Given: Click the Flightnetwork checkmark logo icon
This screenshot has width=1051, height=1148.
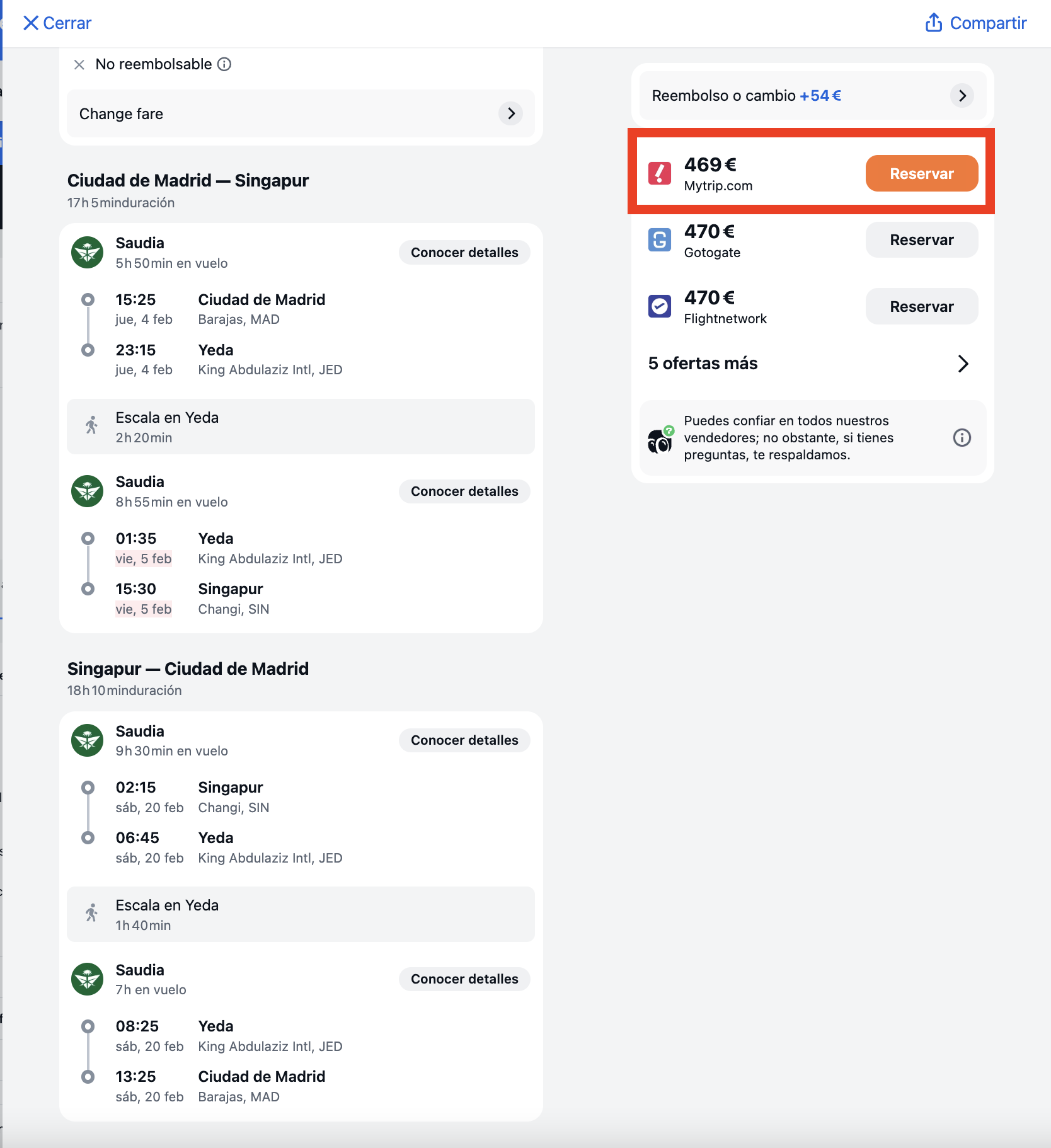Looking at the screenshot, I should coord(660,307).
